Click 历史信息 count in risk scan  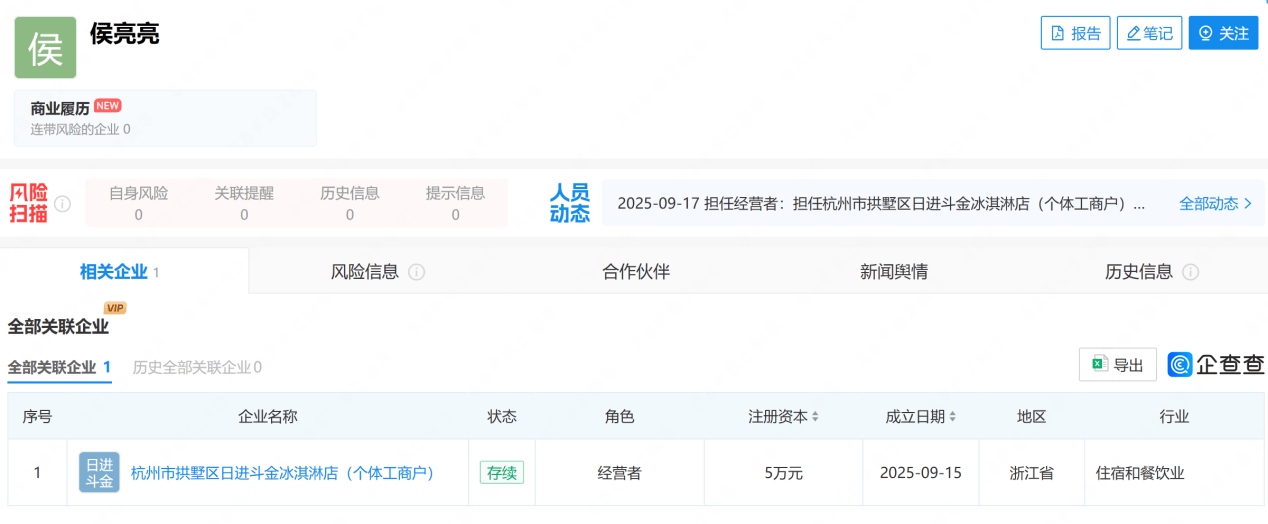click(350, 214)
